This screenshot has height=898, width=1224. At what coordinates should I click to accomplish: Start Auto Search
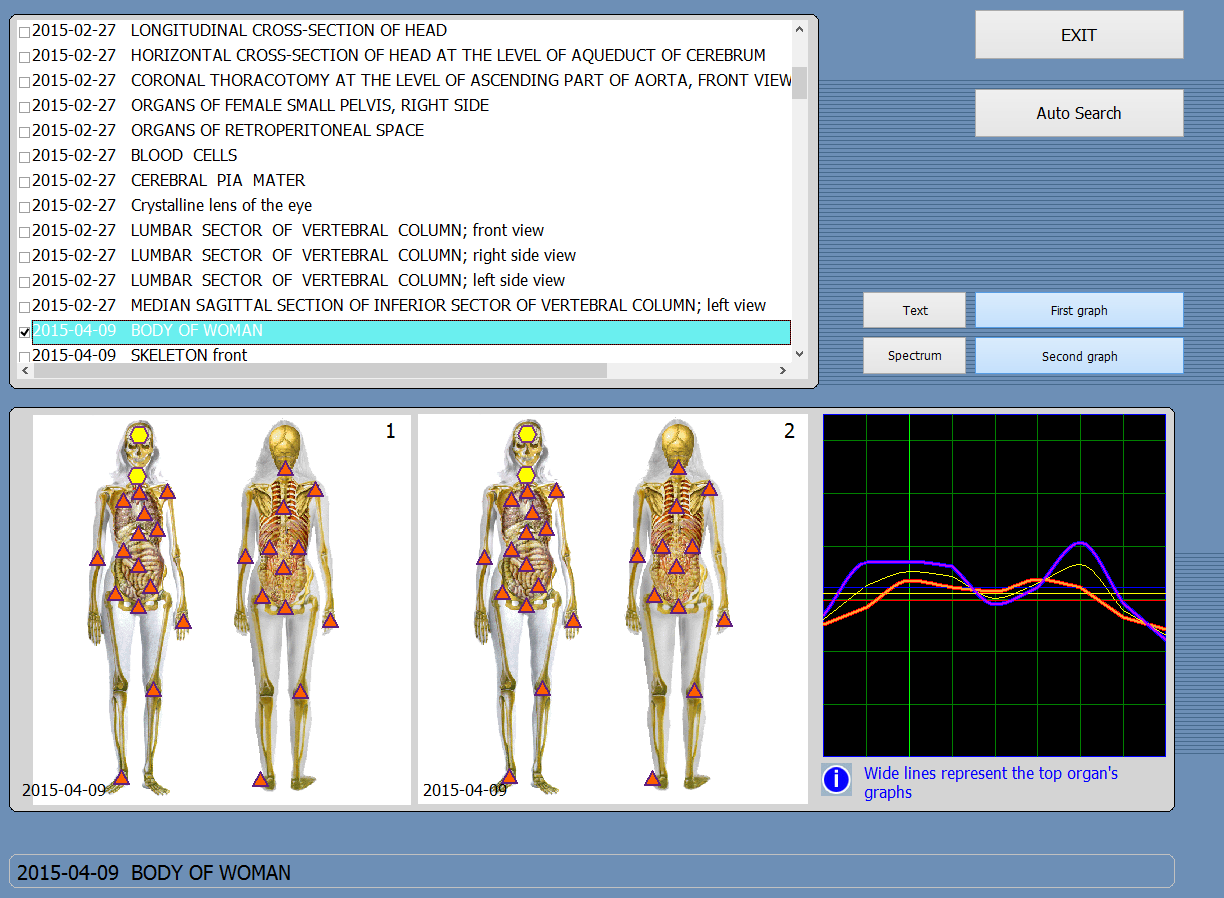pyautogui.click(x=1079, y=113)
